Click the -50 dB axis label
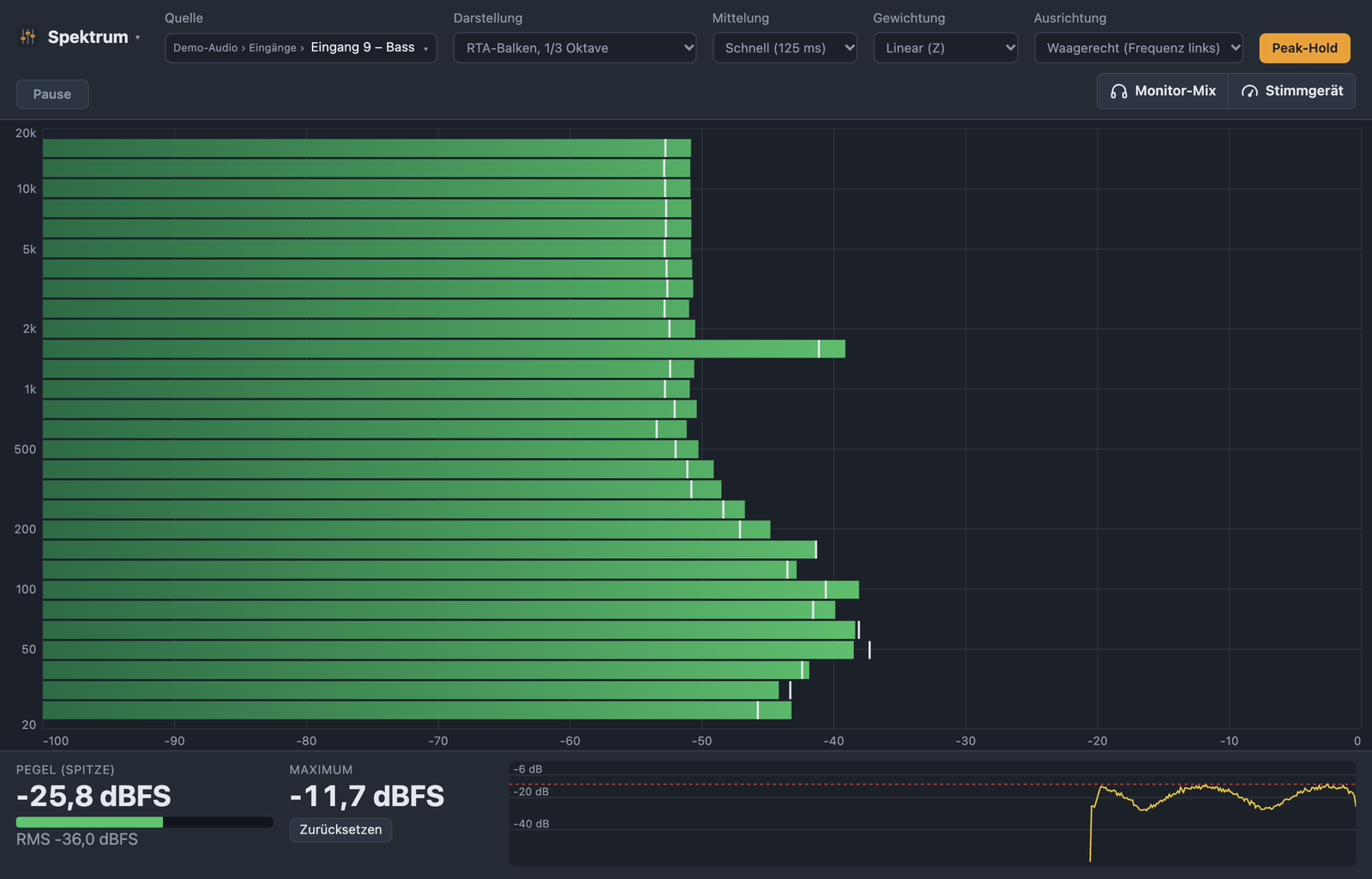 701,741
